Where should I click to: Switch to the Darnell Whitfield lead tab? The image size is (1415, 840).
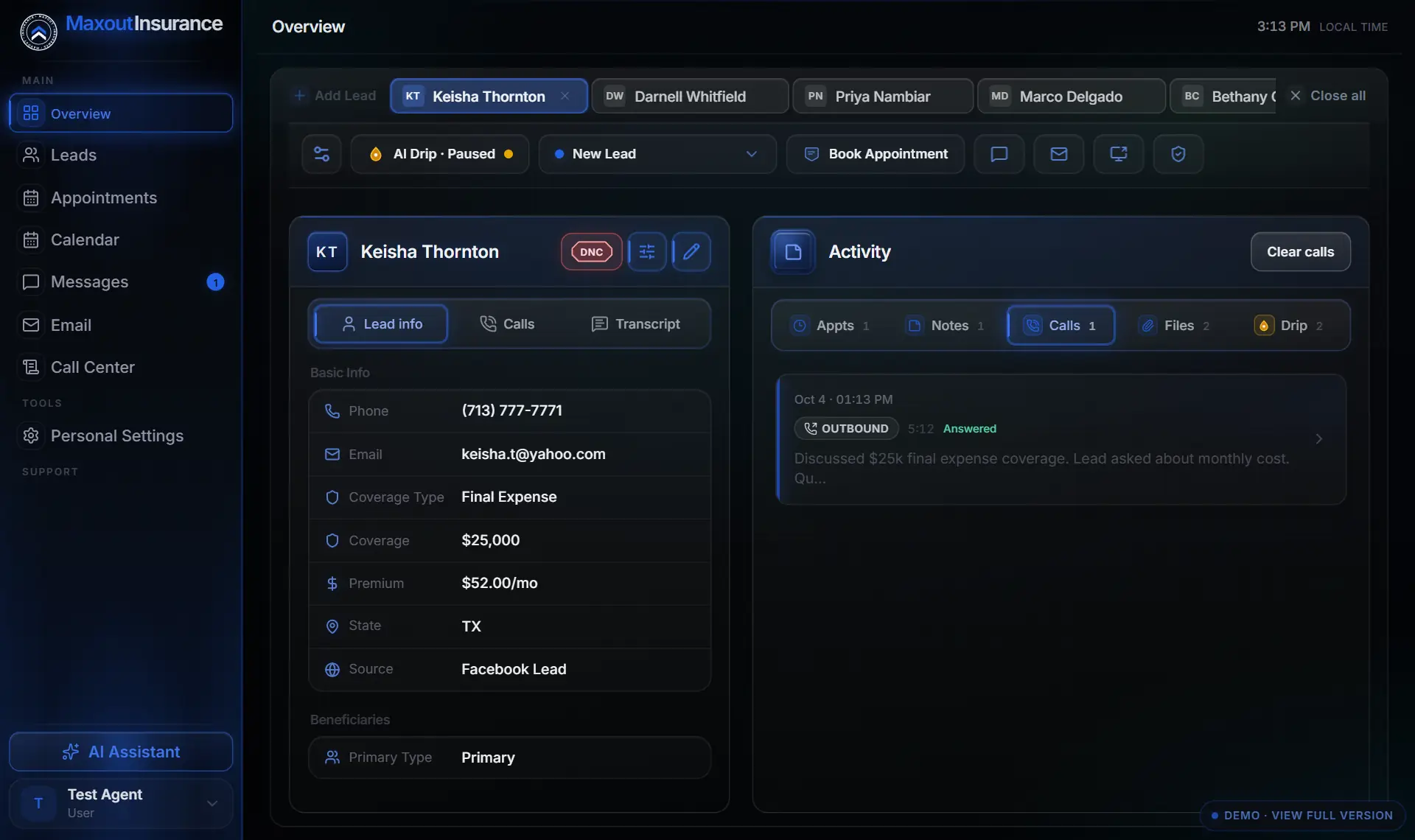click(x=690, y=96)
